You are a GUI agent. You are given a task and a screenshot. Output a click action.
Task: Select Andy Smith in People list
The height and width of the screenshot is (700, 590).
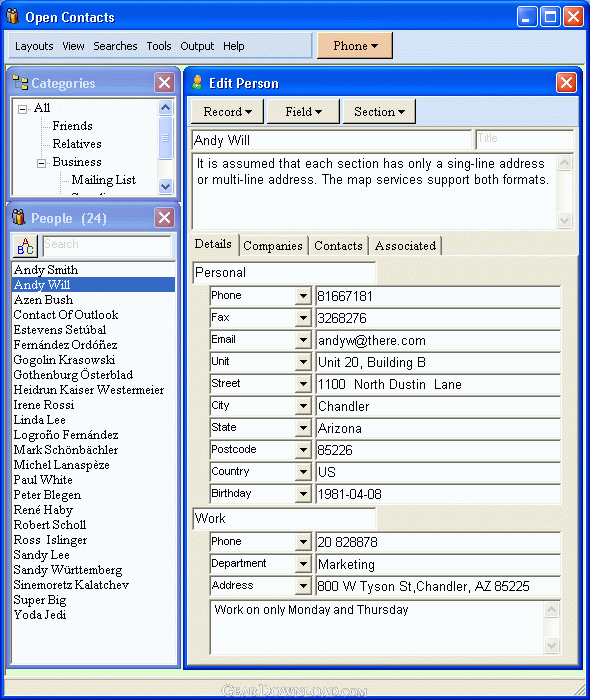point(93,270)
